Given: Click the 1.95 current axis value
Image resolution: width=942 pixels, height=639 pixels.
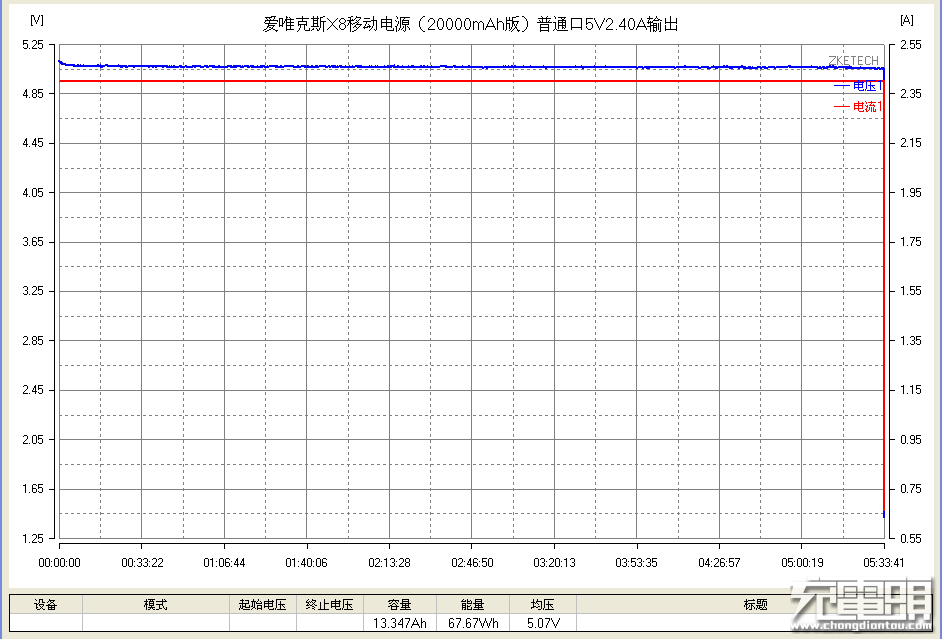Looking at the screenshot, I should [x=911, y=193].
